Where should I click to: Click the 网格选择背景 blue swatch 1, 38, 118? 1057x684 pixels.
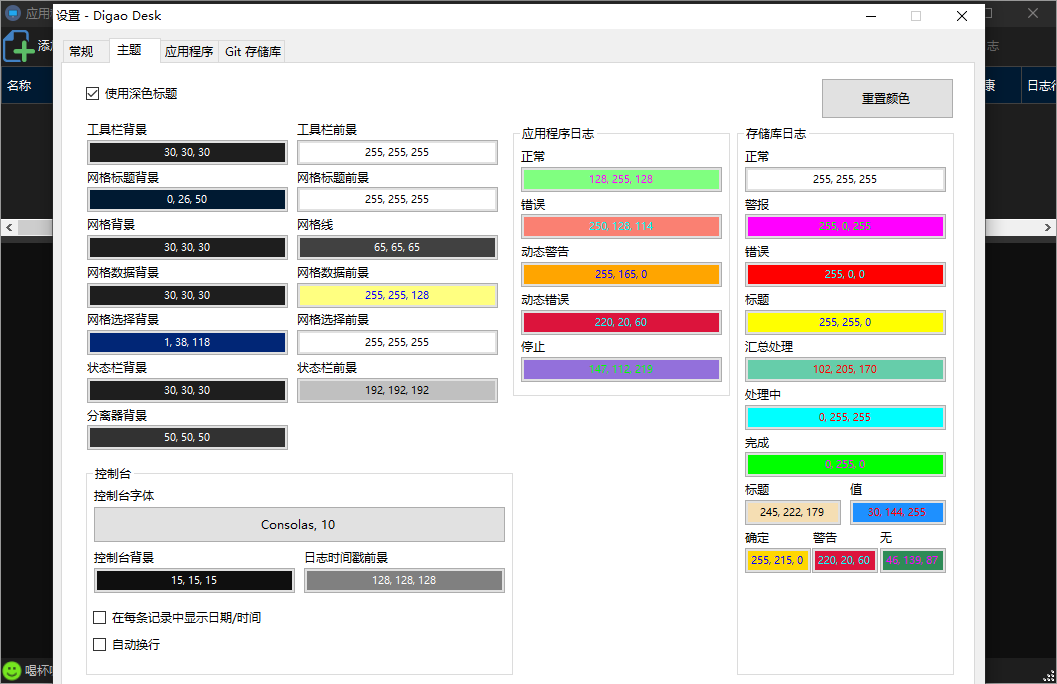click(187, 342)
